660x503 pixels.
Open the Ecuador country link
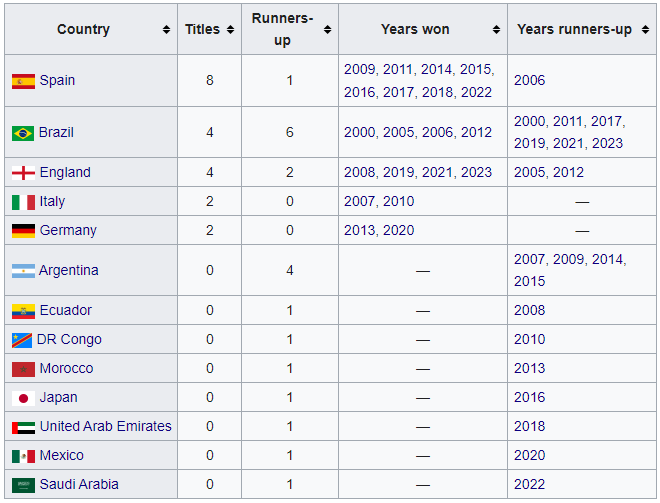tap(66, 311)
